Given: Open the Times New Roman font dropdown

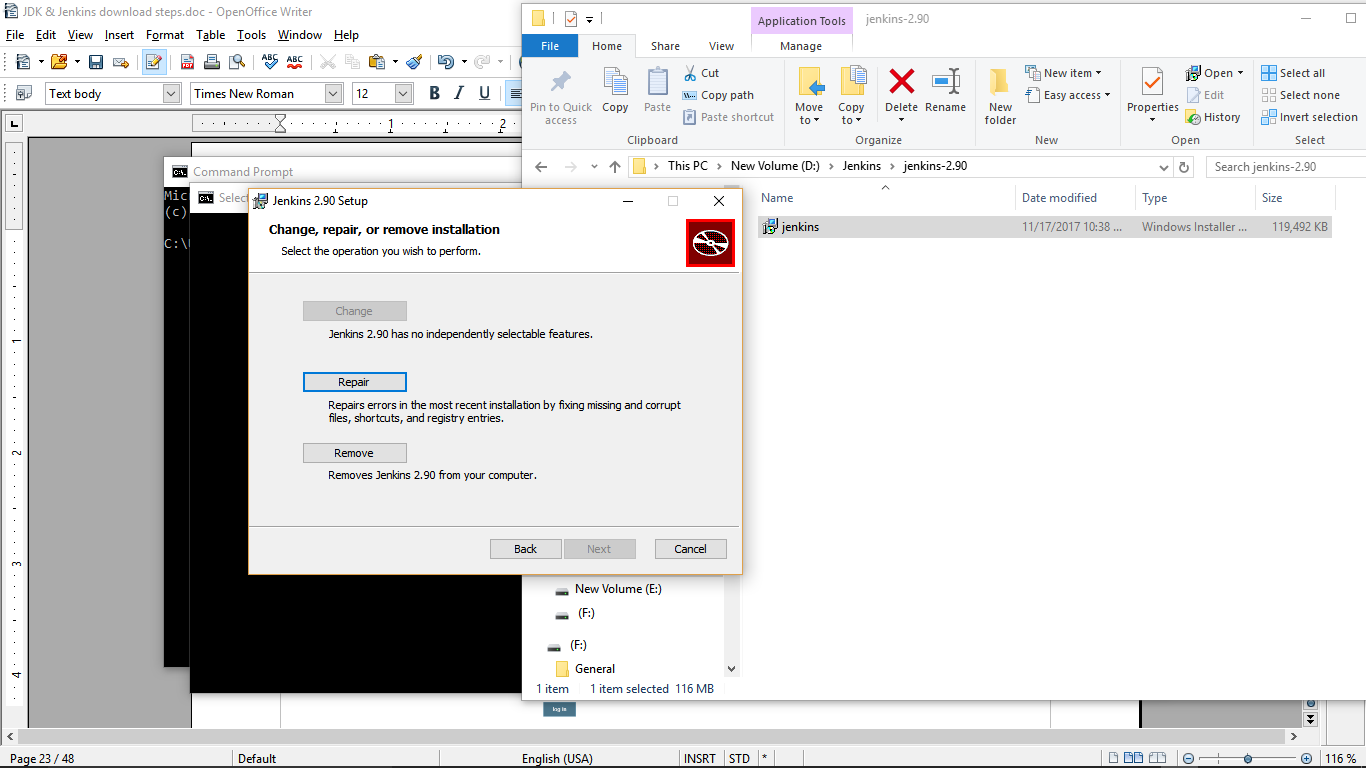Looking at the screenshot, I should tap(332, 93).
